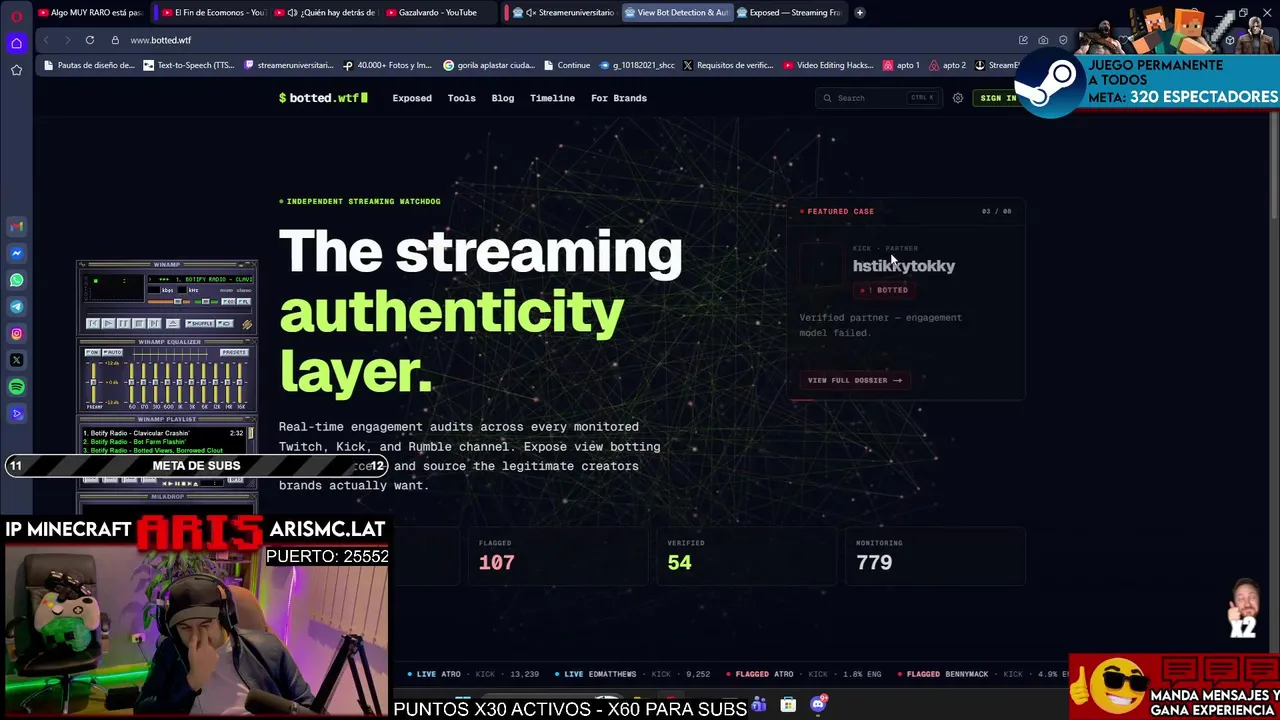The image size is (1280, 720).
Task: Select playlist track Clavicular Crashin'
Action: 163,433
